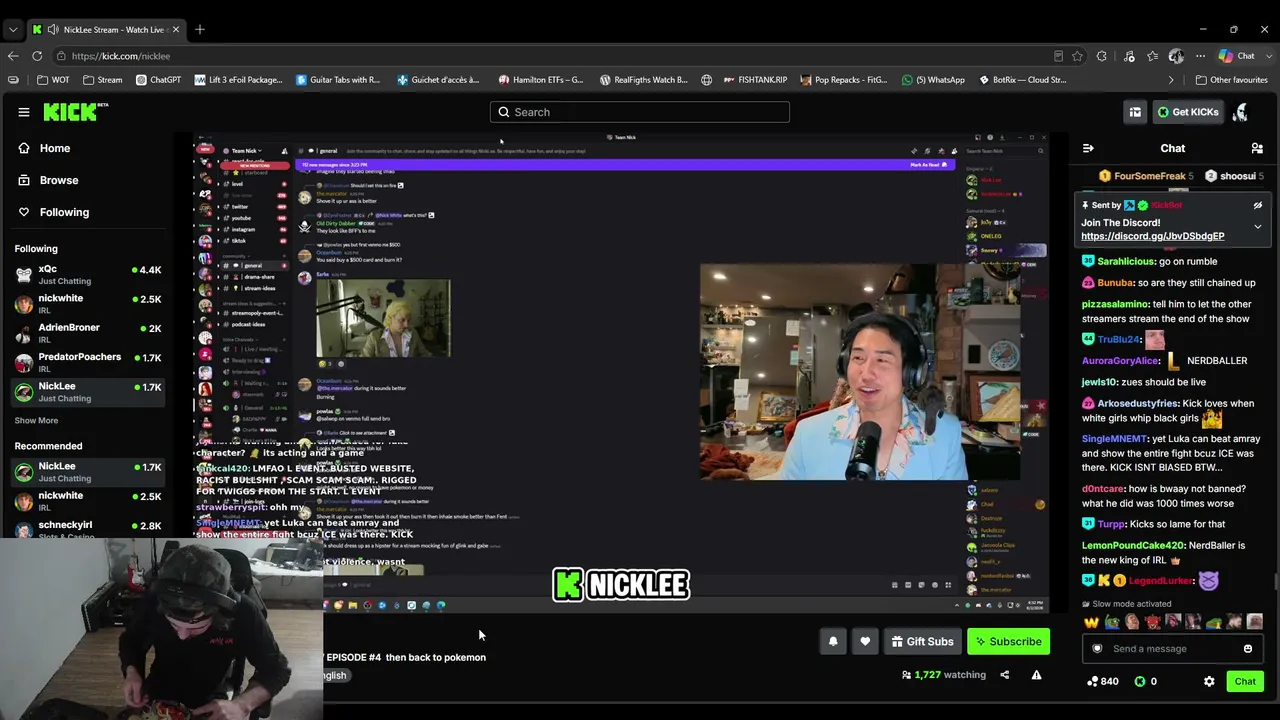Open the tab list dropdown arrow
This screenshot has height=720, width=1280.
[x=13, y=29]
